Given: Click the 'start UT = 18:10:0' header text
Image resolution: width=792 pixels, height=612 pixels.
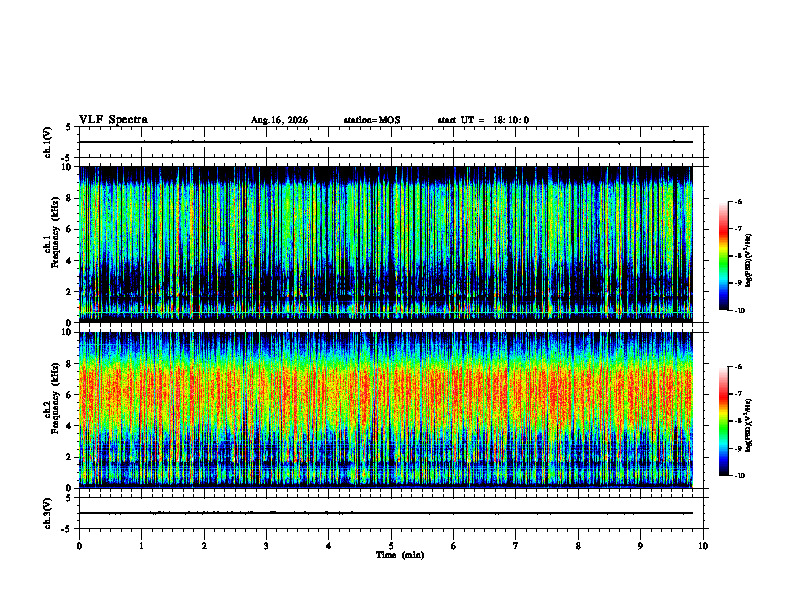Looking at the screenshot, I should point(483,120).
